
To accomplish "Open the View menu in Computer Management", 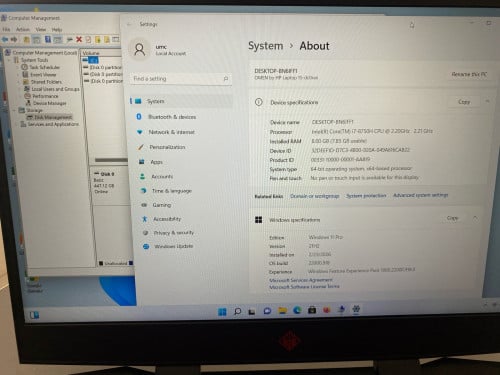I will click(x=41, y=29).
